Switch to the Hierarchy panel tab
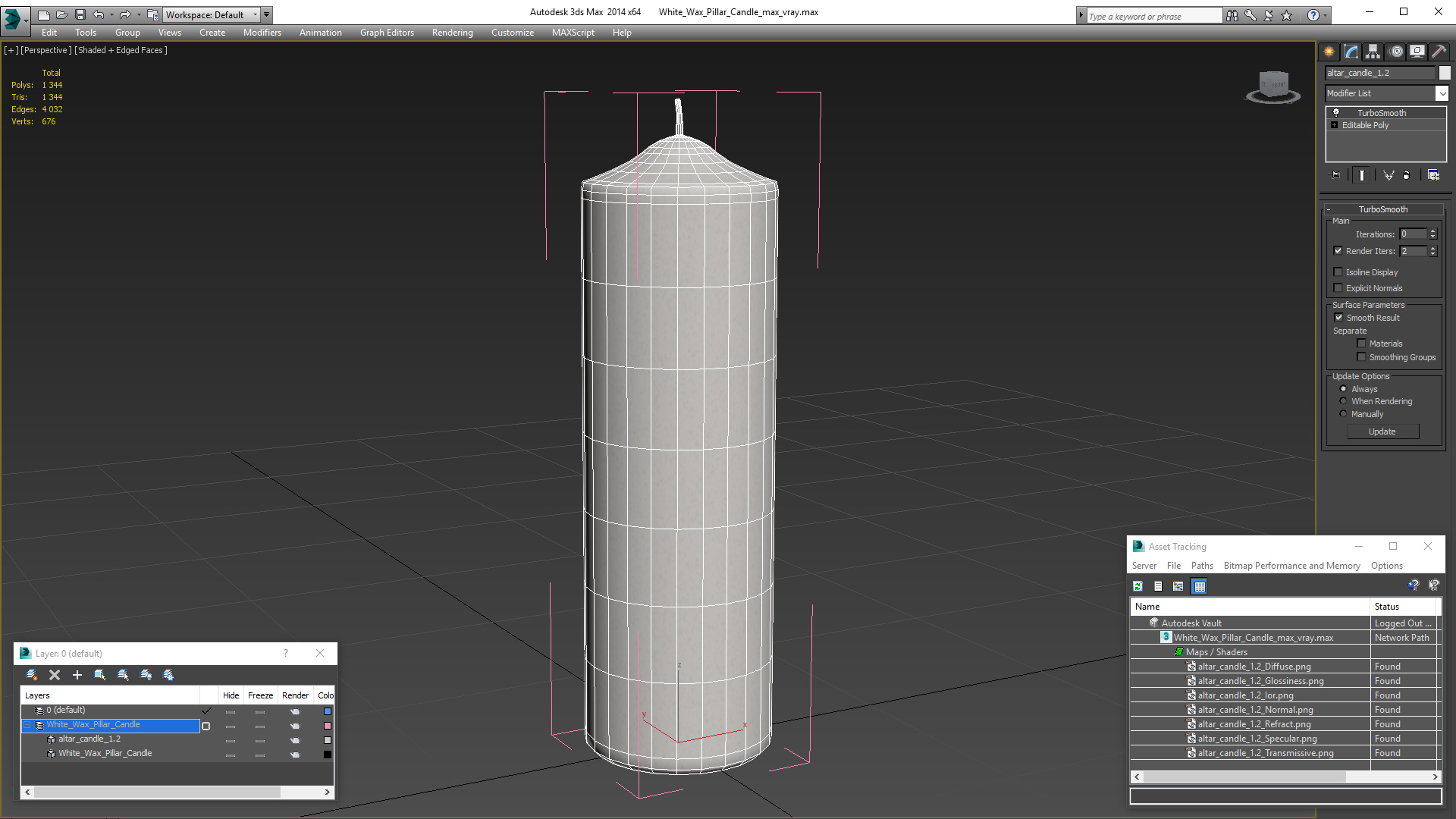The height and width of the screenshot is (819, 1456). point(1373,52)
